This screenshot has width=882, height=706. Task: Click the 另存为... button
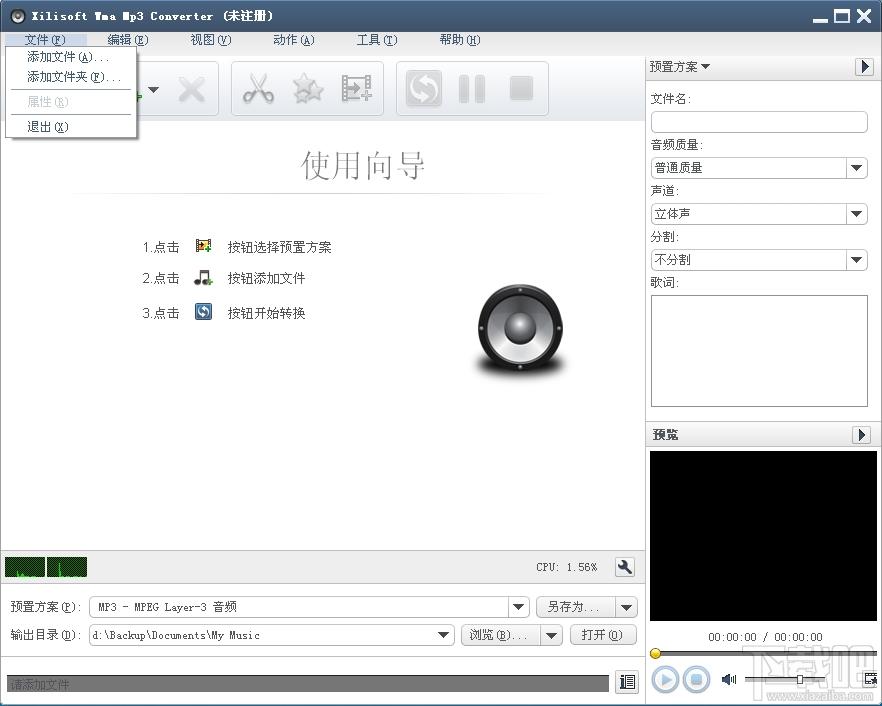pos(575,607)
